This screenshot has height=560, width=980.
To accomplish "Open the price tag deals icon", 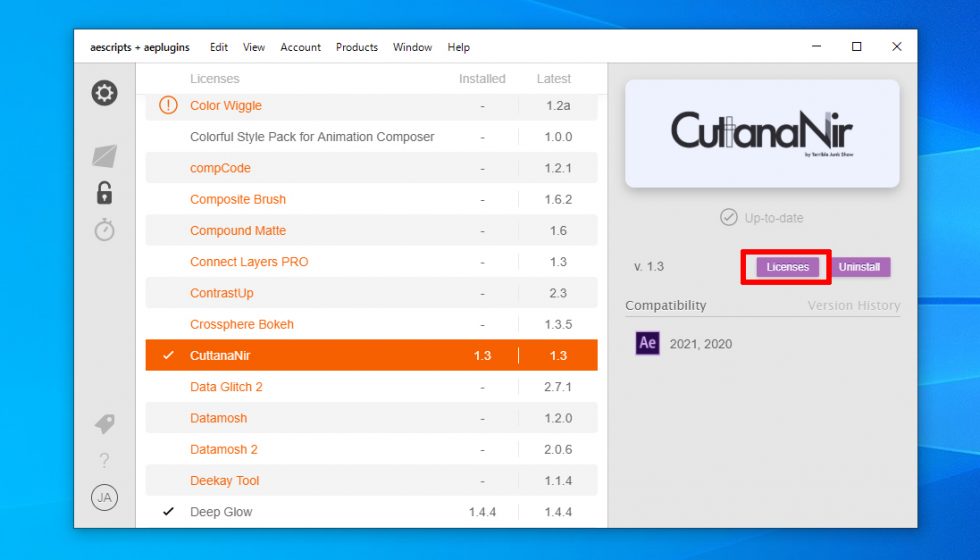I will tap(104, 424).
